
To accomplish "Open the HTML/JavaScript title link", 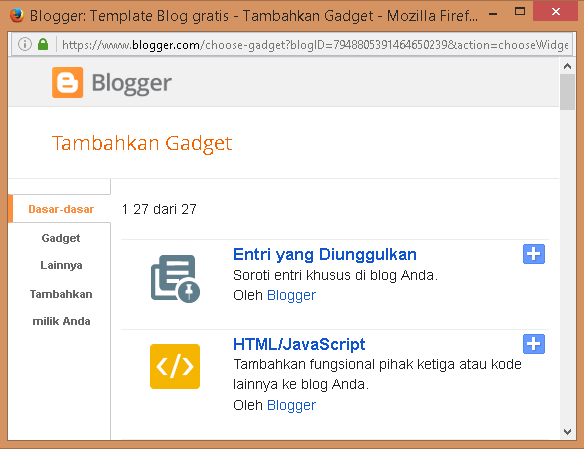I will coord(299,344).
